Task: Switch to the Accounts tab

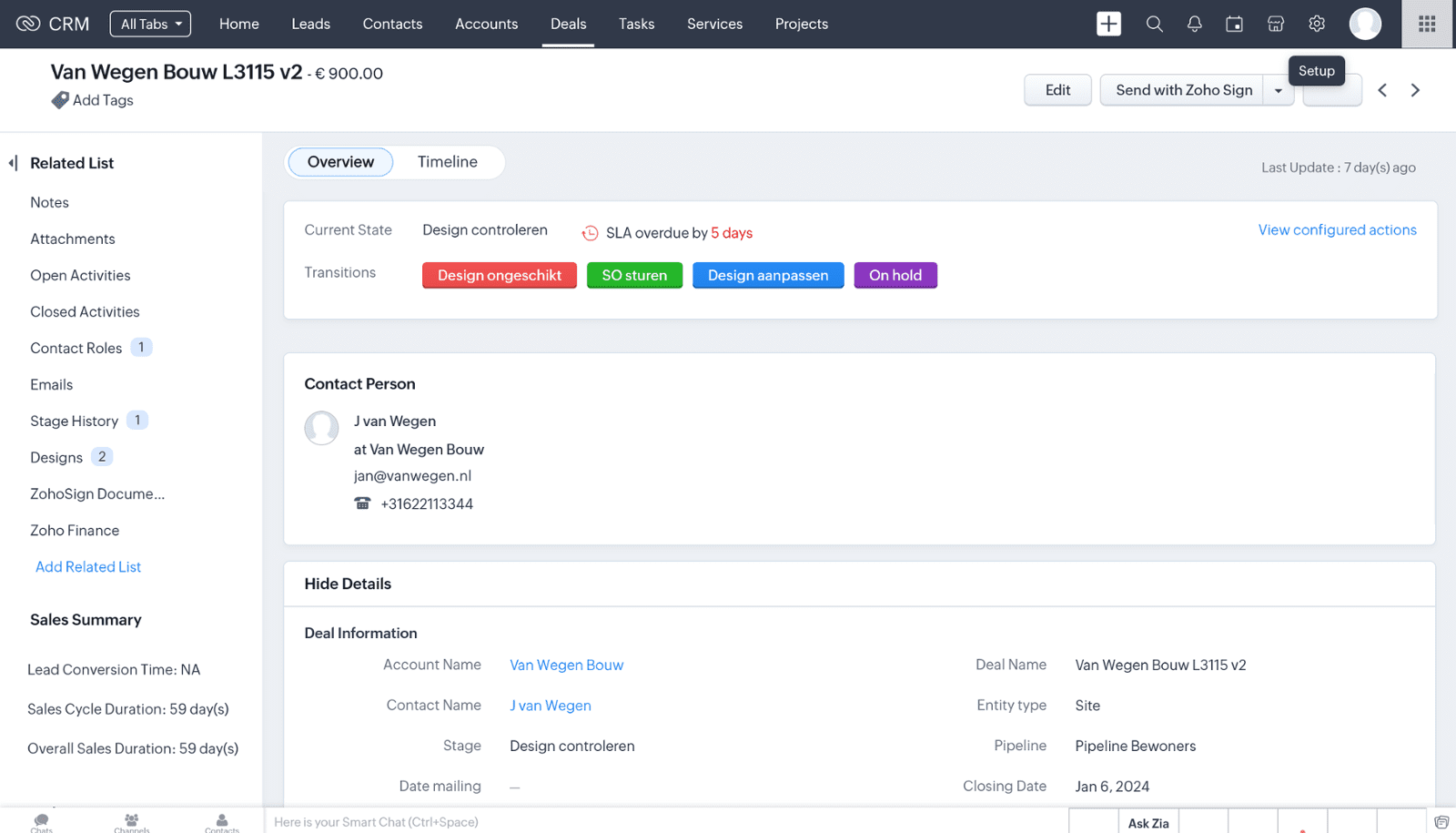Action: [x=486, y=24]
